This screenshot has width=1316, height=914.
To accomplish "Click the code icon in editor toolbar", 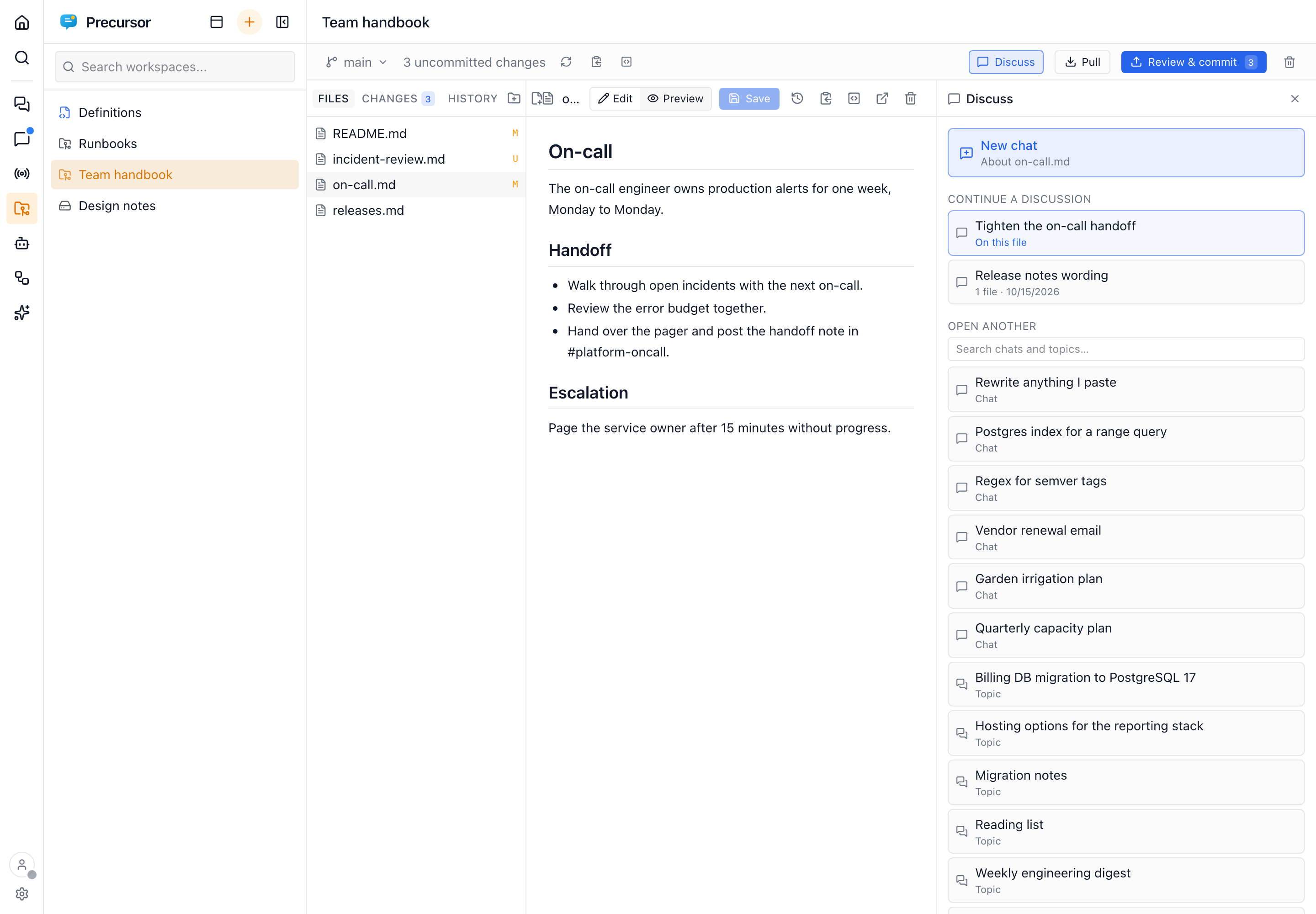I will (x=854, y=99).
